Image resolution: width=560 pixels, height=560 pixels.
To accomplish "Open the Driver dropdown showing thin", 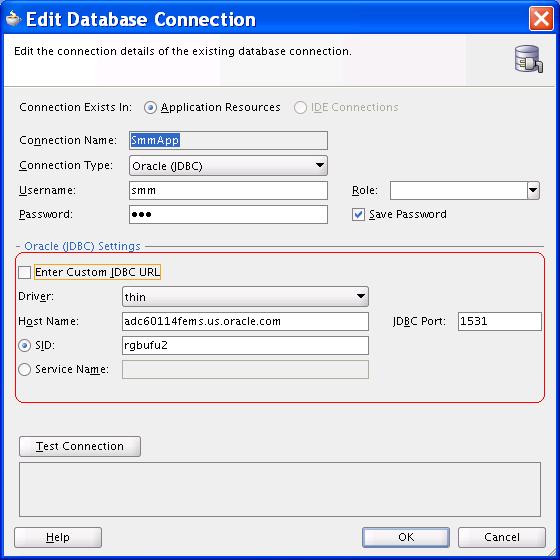I will pos(245,296).
